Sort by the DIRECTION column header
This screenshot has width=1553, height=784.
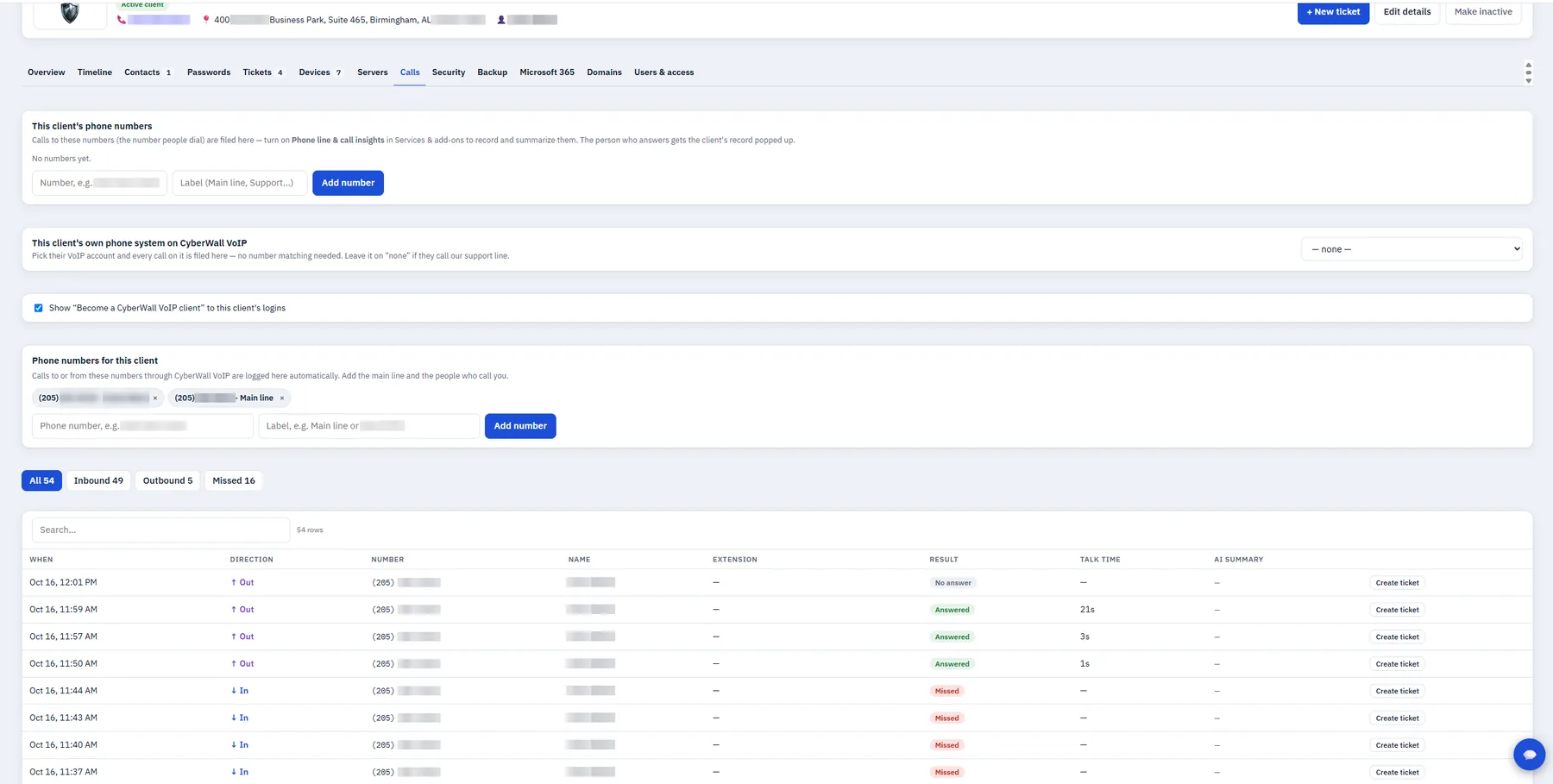tap(252, 560)
